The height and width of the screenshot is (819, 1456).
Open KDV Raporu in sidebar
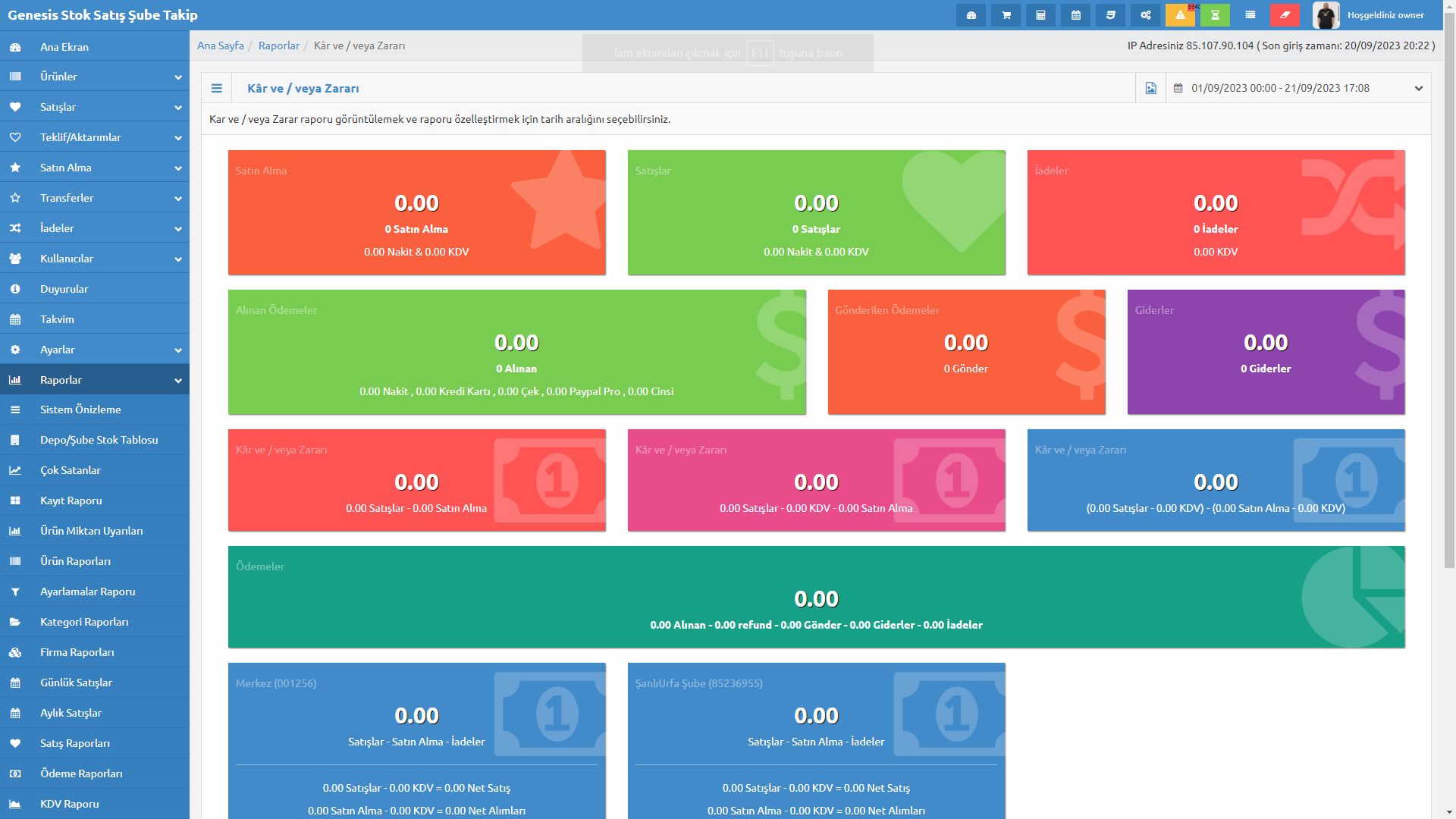pyautogui.click(x=69, y=804)
